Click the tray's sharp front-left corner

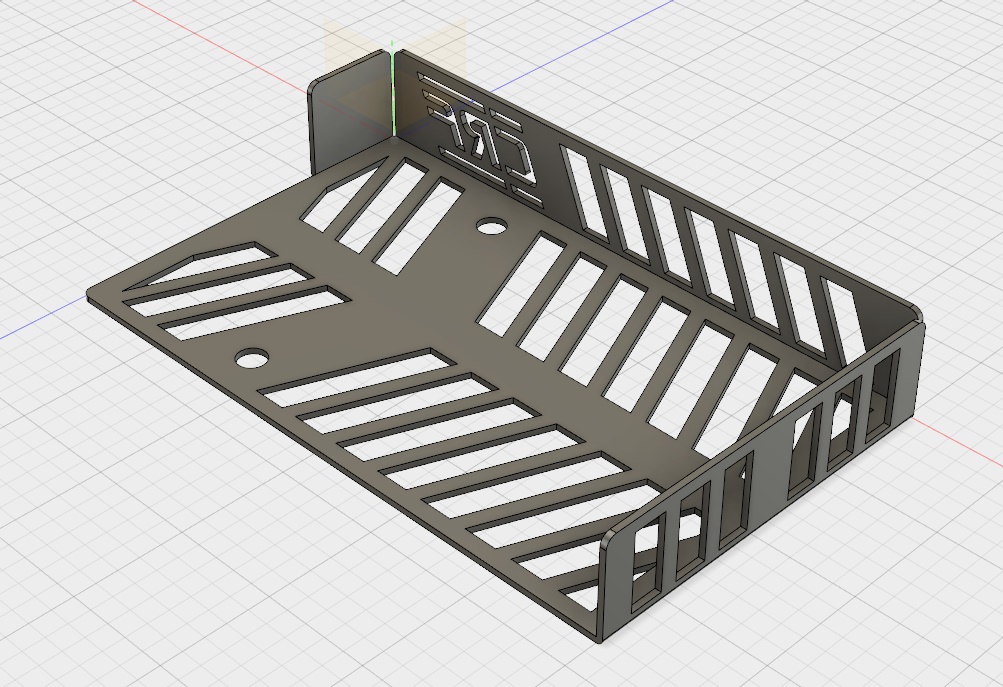point(92,296)
